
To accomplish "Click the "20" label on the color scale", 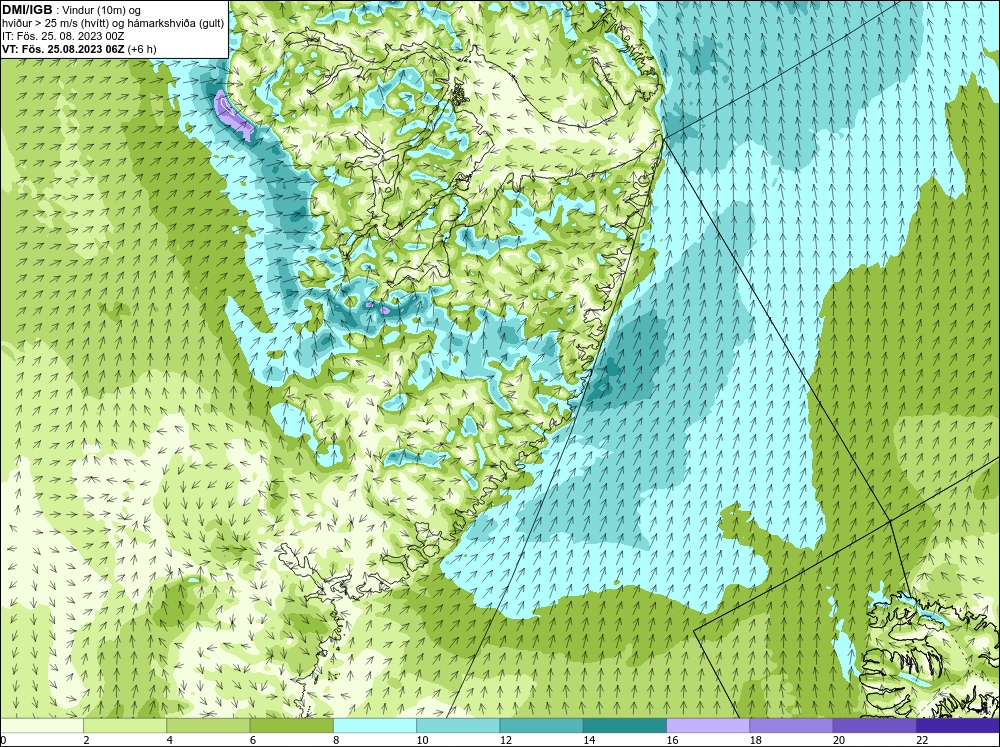I will [x=839, y=740].
